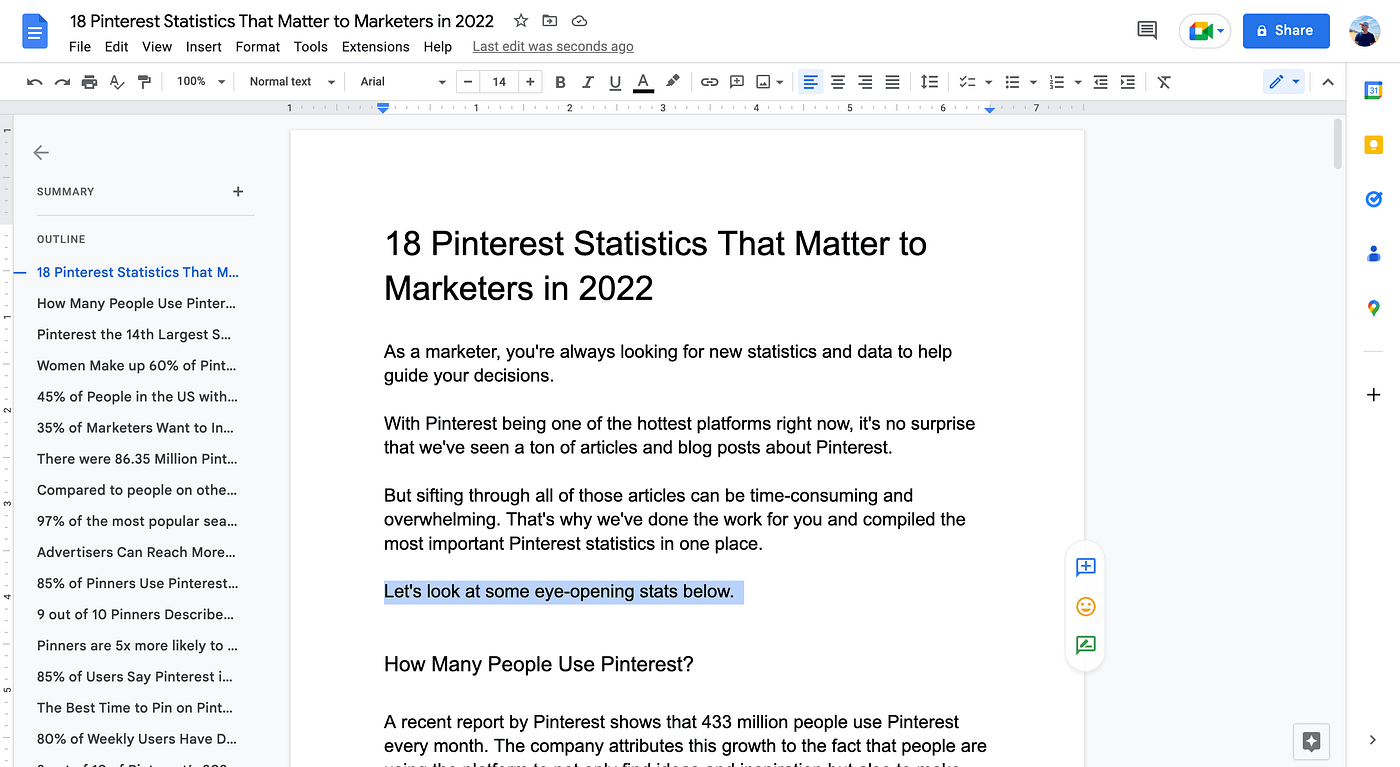Click the Google Docs home icon
Image resolution: width=1400 pixels, height=767 pixels.
coord(35,31)
